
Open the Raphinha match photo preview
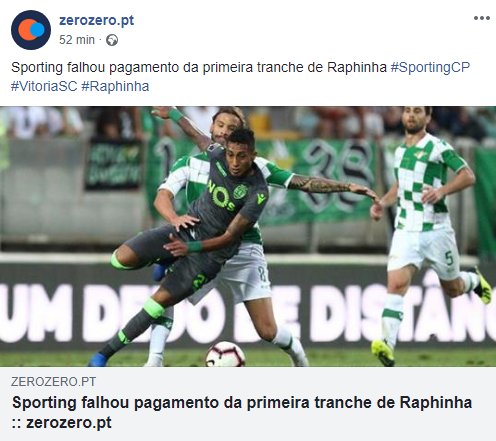(248, 236)
